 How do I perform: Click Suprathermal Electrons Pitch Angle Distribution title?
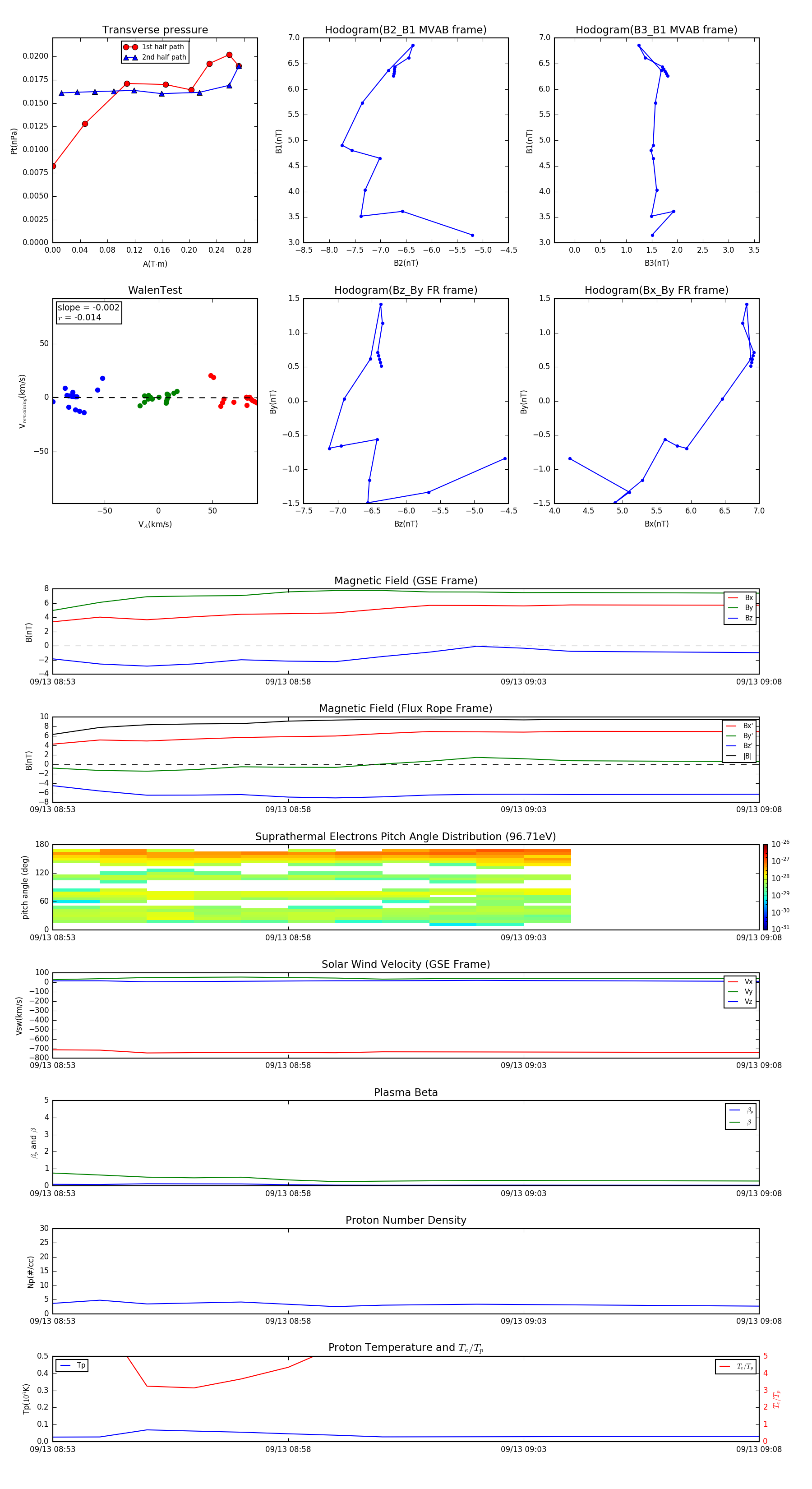[406, 837]
